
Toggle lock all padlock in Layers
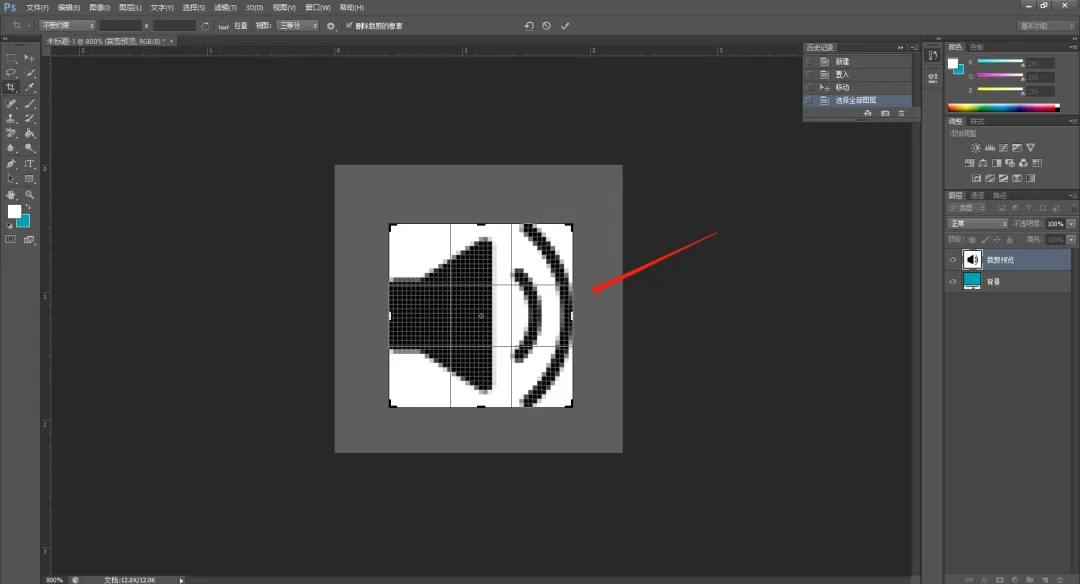click(1010, 240)
